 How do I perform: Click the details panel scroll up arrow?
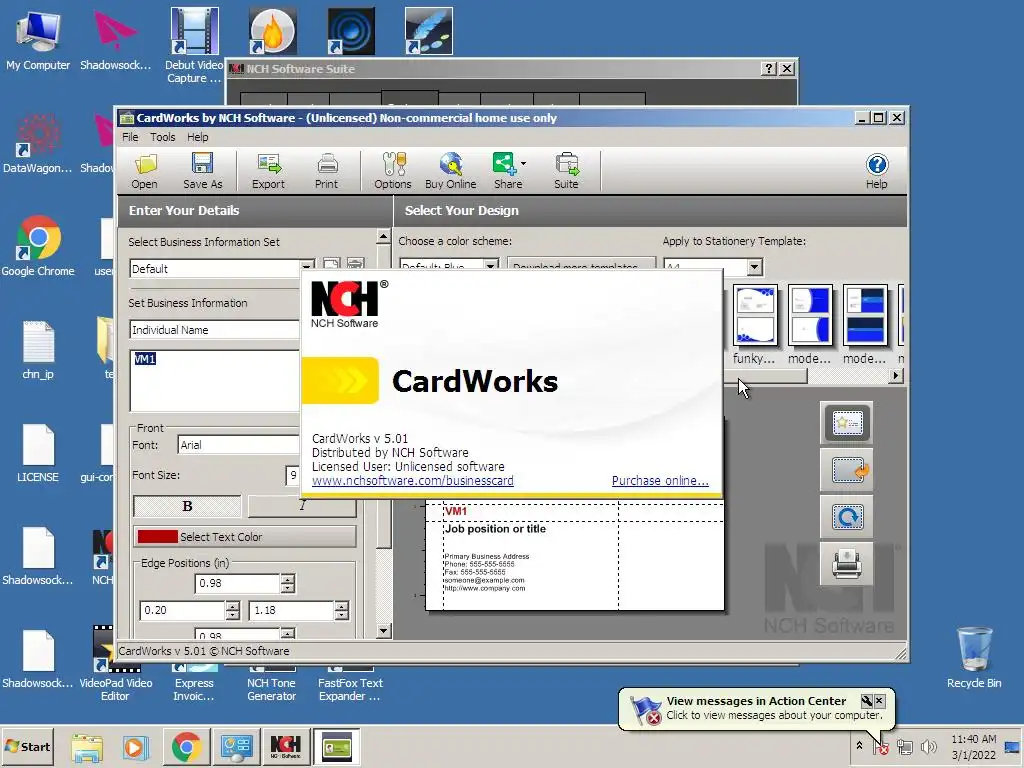point(384,237)
